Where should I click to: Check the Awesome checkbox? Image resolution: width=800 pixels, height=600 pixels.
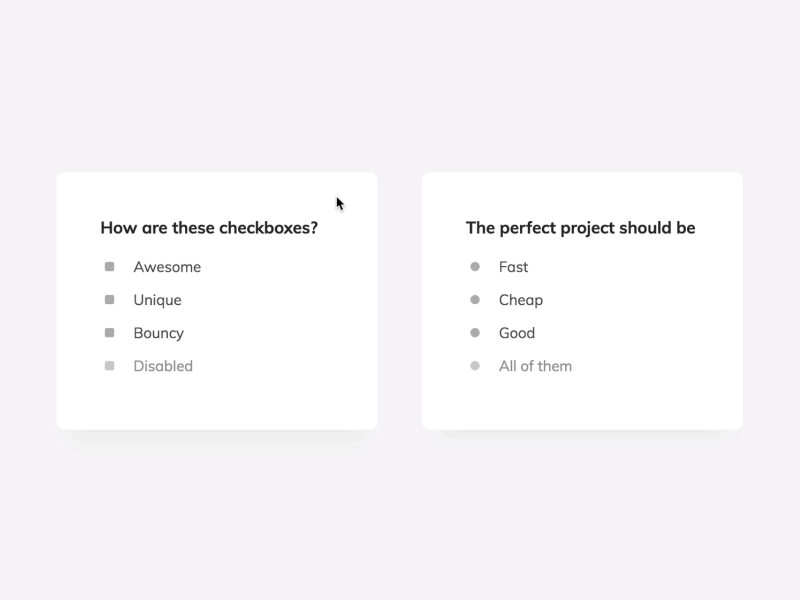pos(111,266)
